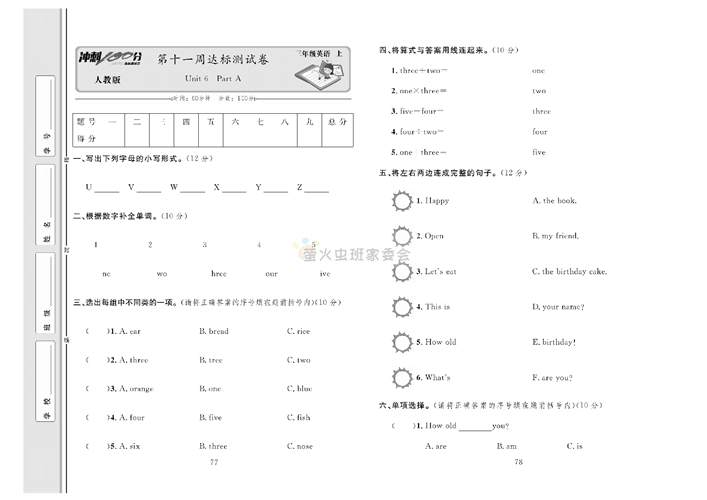Select option 'C. blue'
Image resolution: width=707 pixels, height=500 pixels.
tap(299, 389)
